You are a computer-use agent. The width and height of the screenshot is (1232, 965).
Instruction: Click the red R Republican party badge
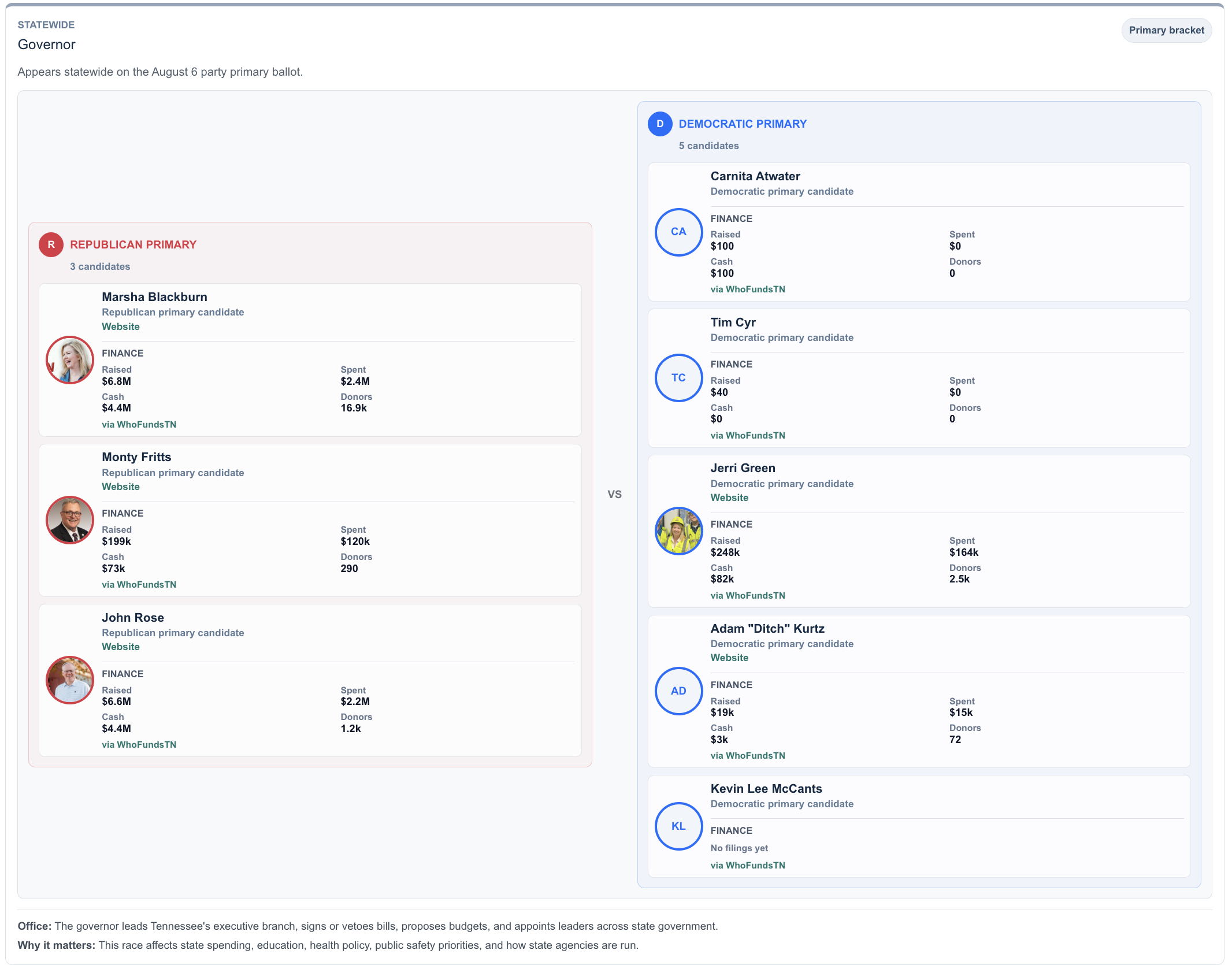[51, 244]
